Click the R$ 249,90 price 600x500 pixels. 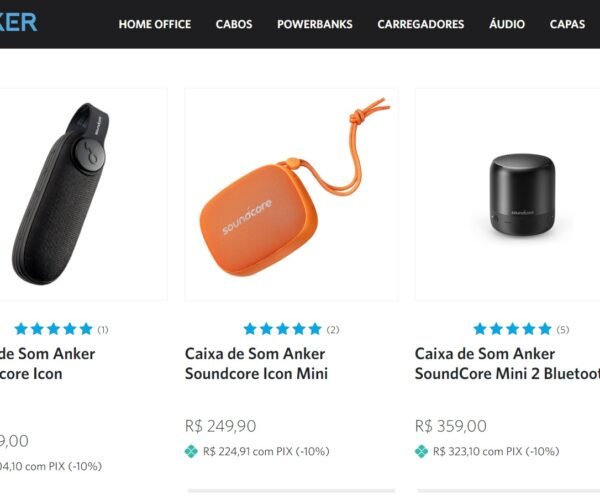220,426
